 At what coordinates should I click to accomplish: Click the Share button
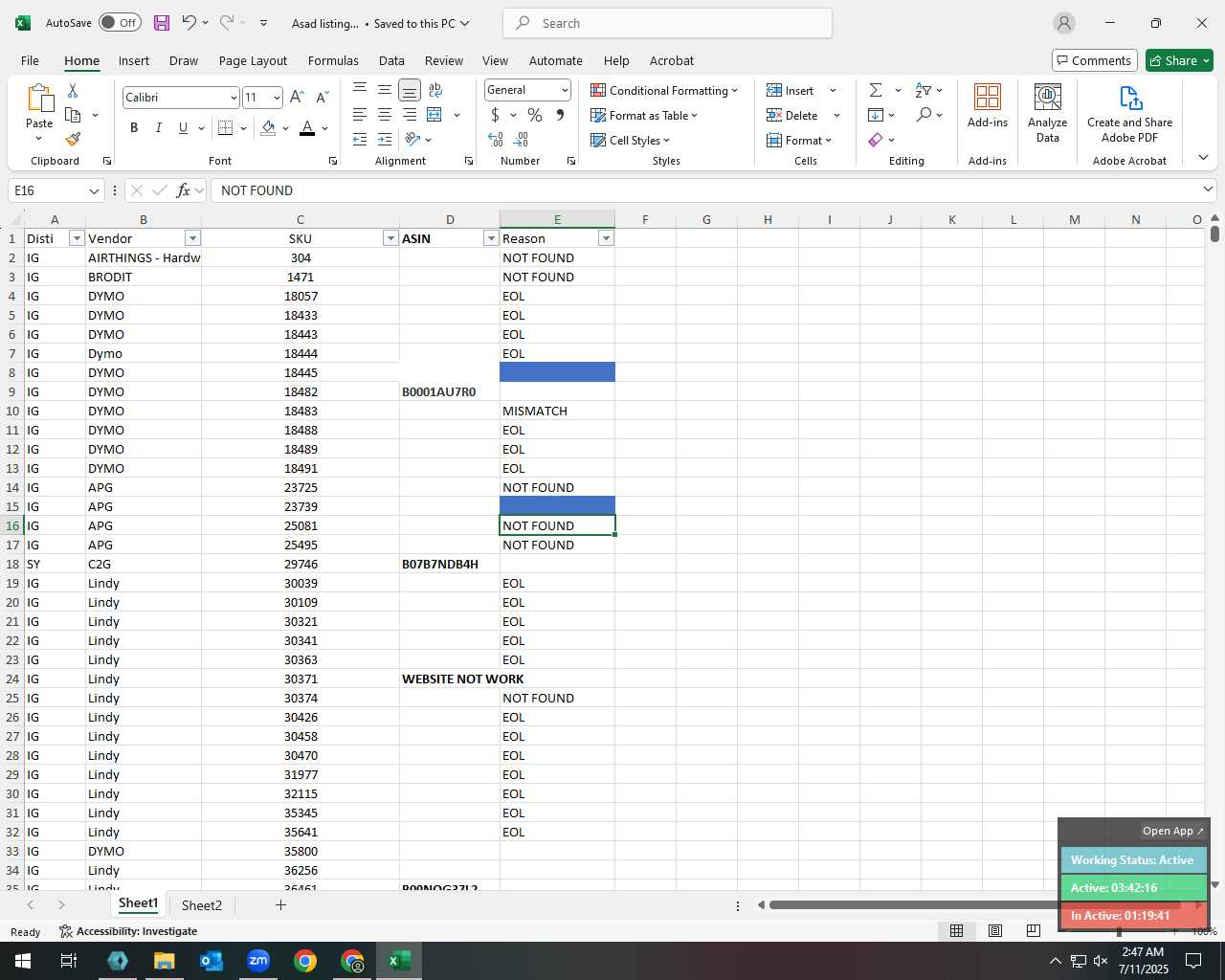click(1179, 60)
